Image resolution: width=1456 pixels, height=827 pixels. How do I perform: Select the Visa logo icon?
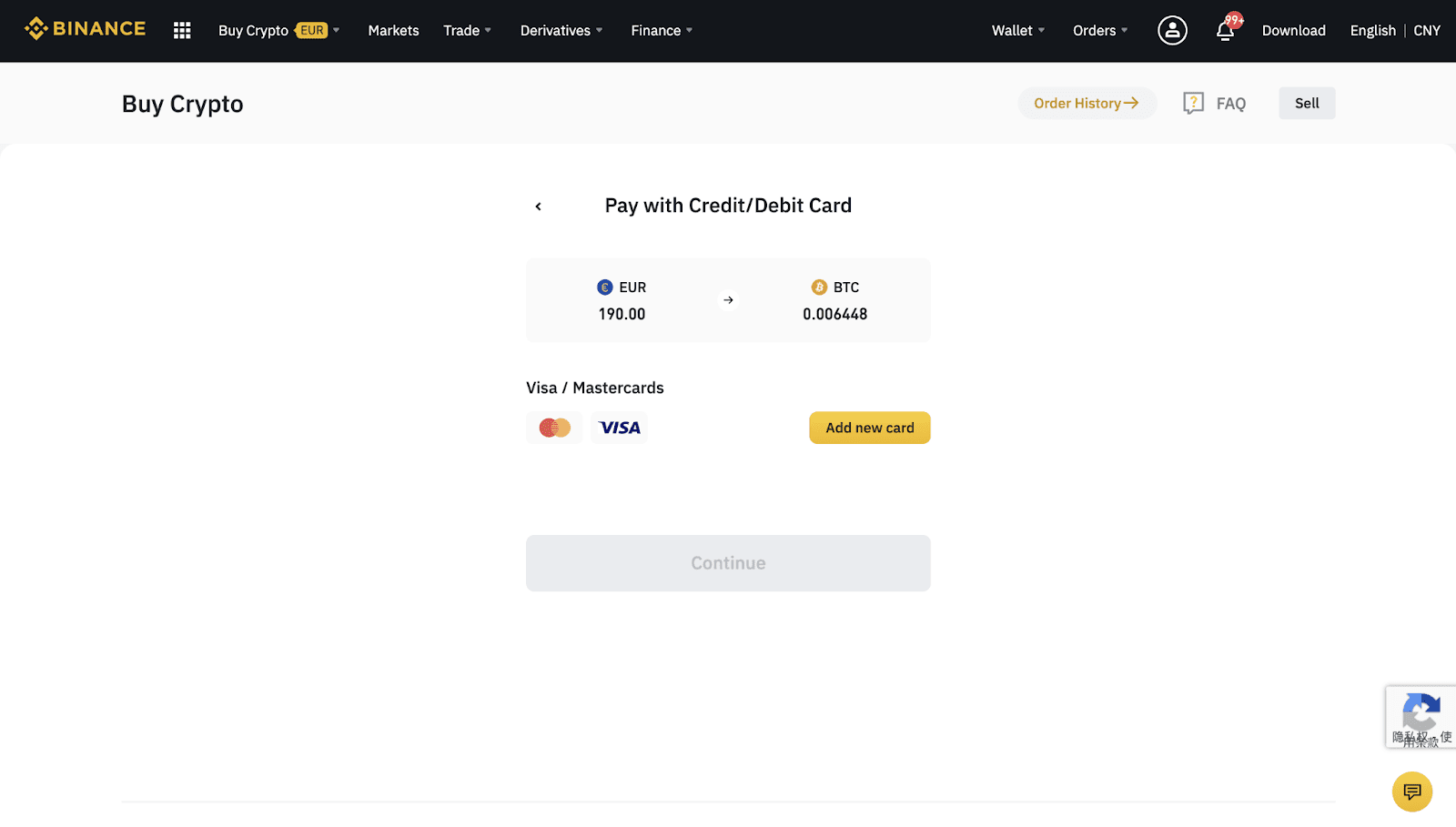pos(620,428)
